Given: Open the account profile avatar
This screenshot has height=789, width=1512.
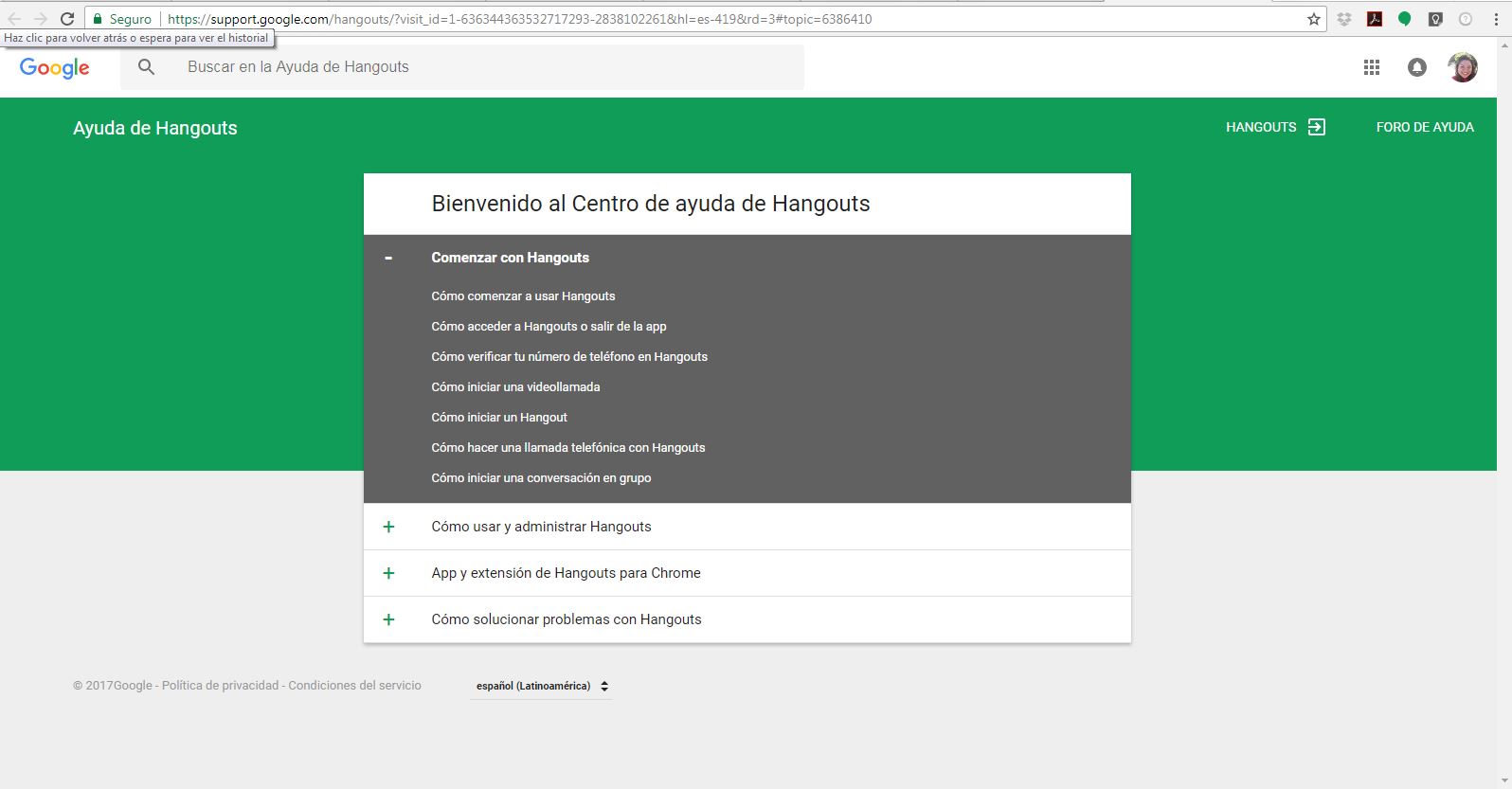Looking at the screenshot, I should tap(1463, 67).
